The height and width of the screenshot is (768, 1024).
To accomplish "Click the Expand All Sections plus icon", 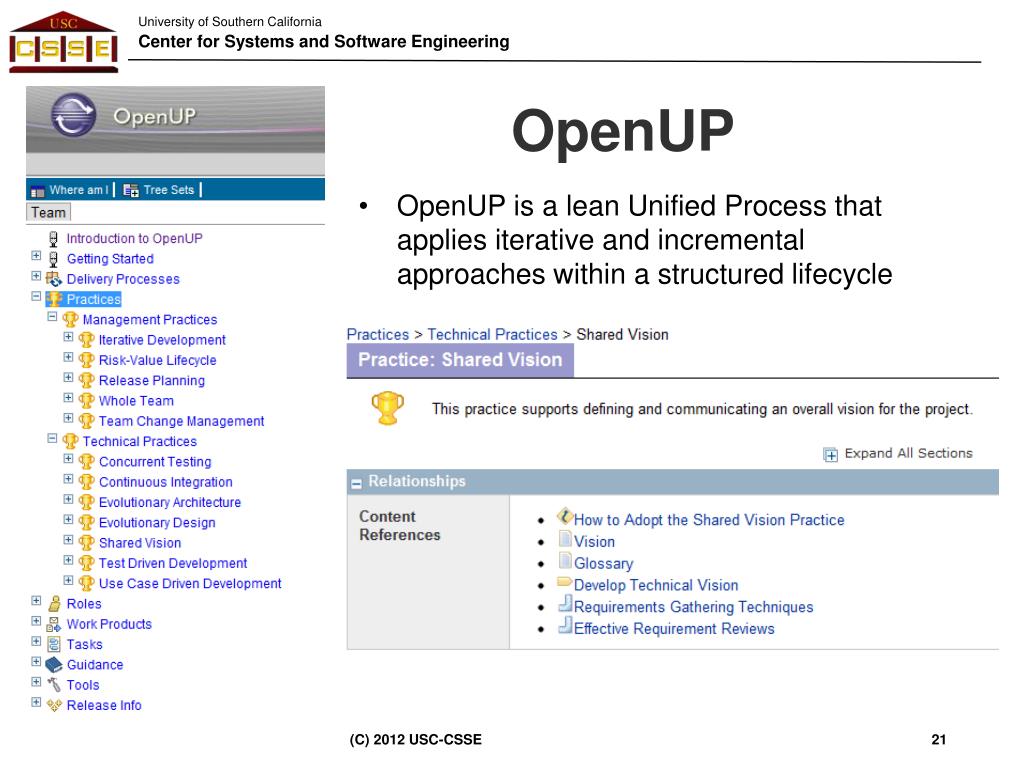I will click(x=830, y=455).
